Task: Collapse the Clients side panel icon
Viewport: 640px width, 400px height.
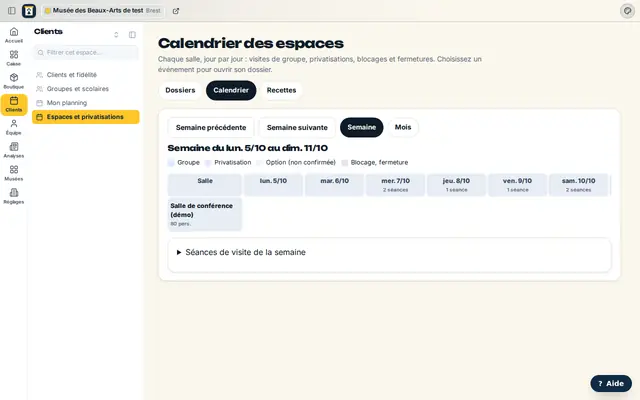Action: pos(132,35)
